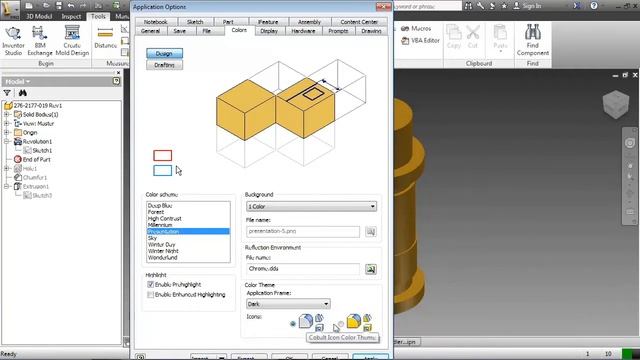Screen dimensions: 640x360
Task: Open the Macros command
Action: 416,29
